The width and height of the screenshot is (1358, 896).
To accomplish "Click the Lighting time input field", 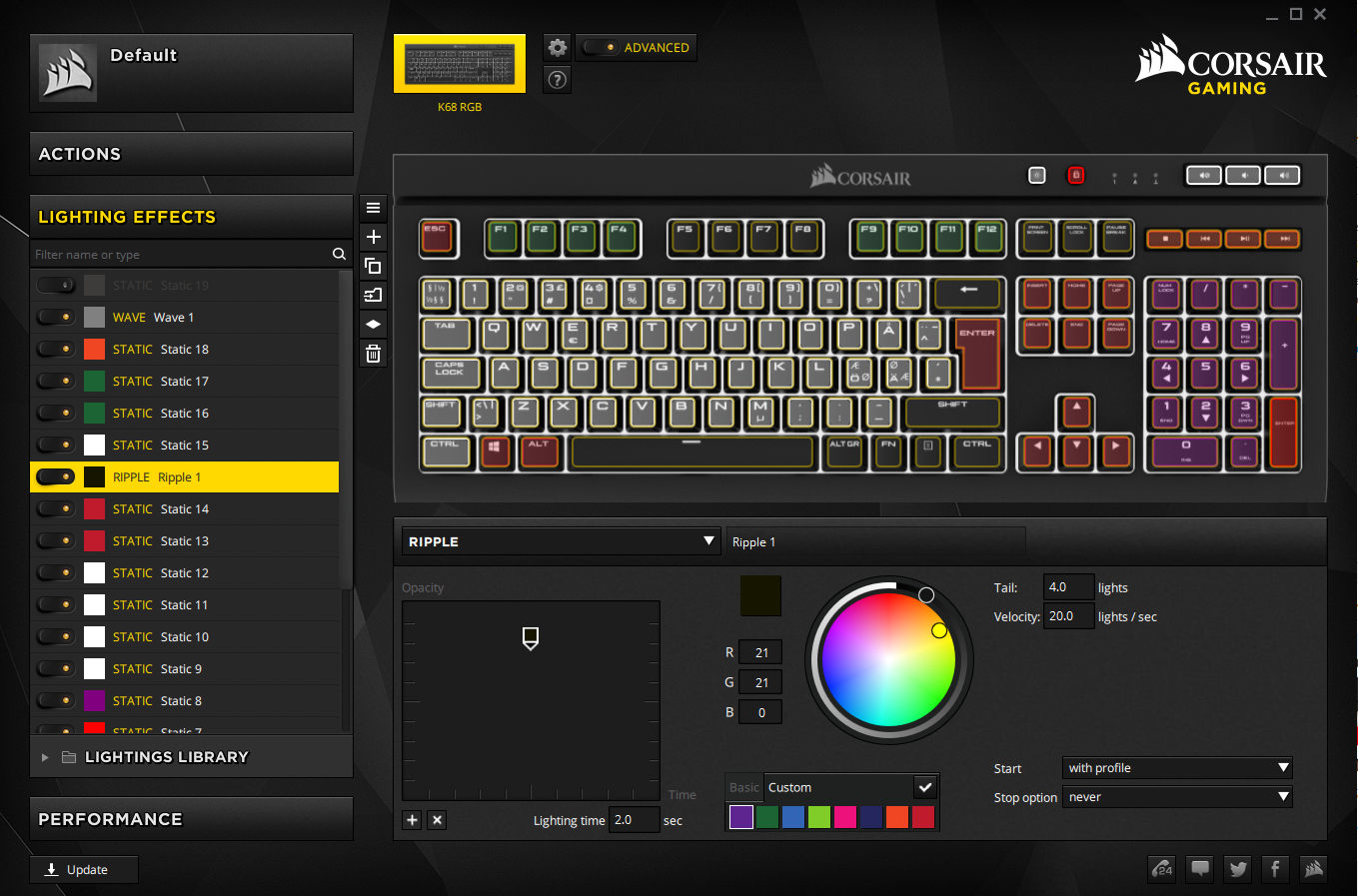I will click(x=634, y=820).
